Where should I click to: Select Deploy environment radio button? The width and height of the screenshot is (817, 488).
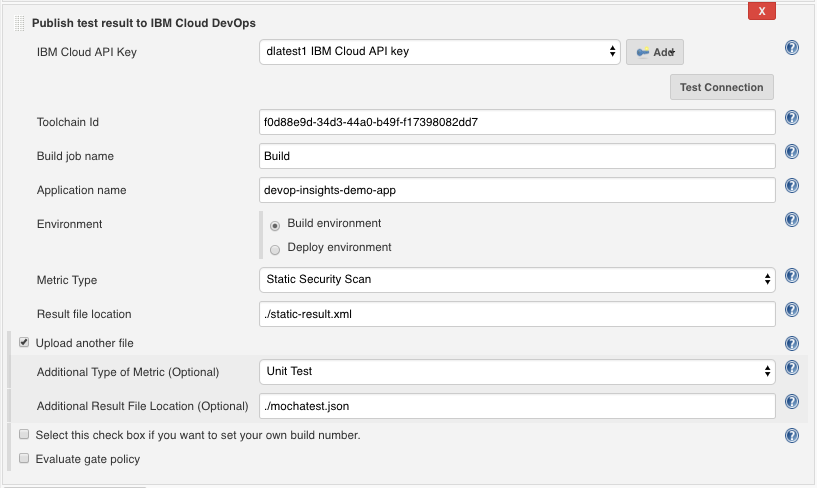275,250
